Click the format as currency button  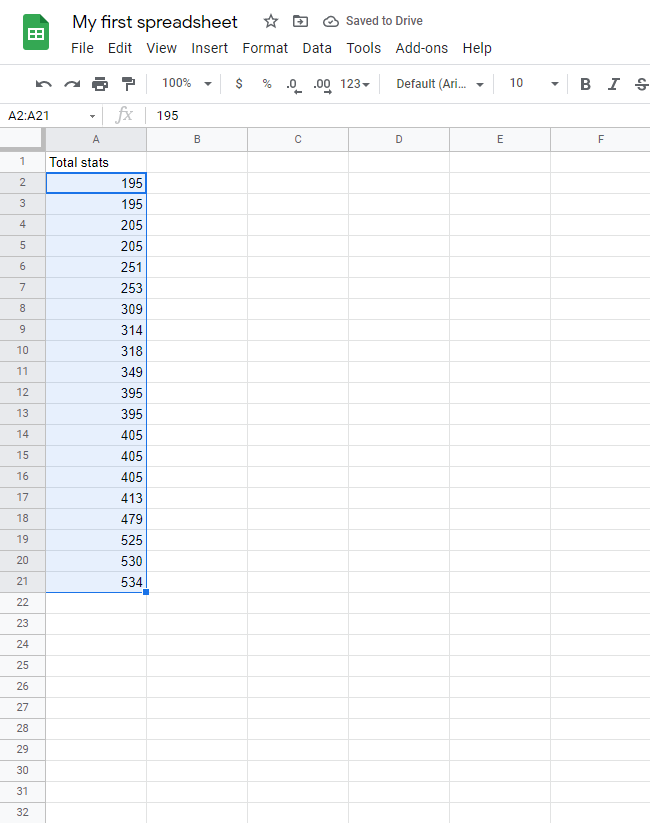(239, 84)
